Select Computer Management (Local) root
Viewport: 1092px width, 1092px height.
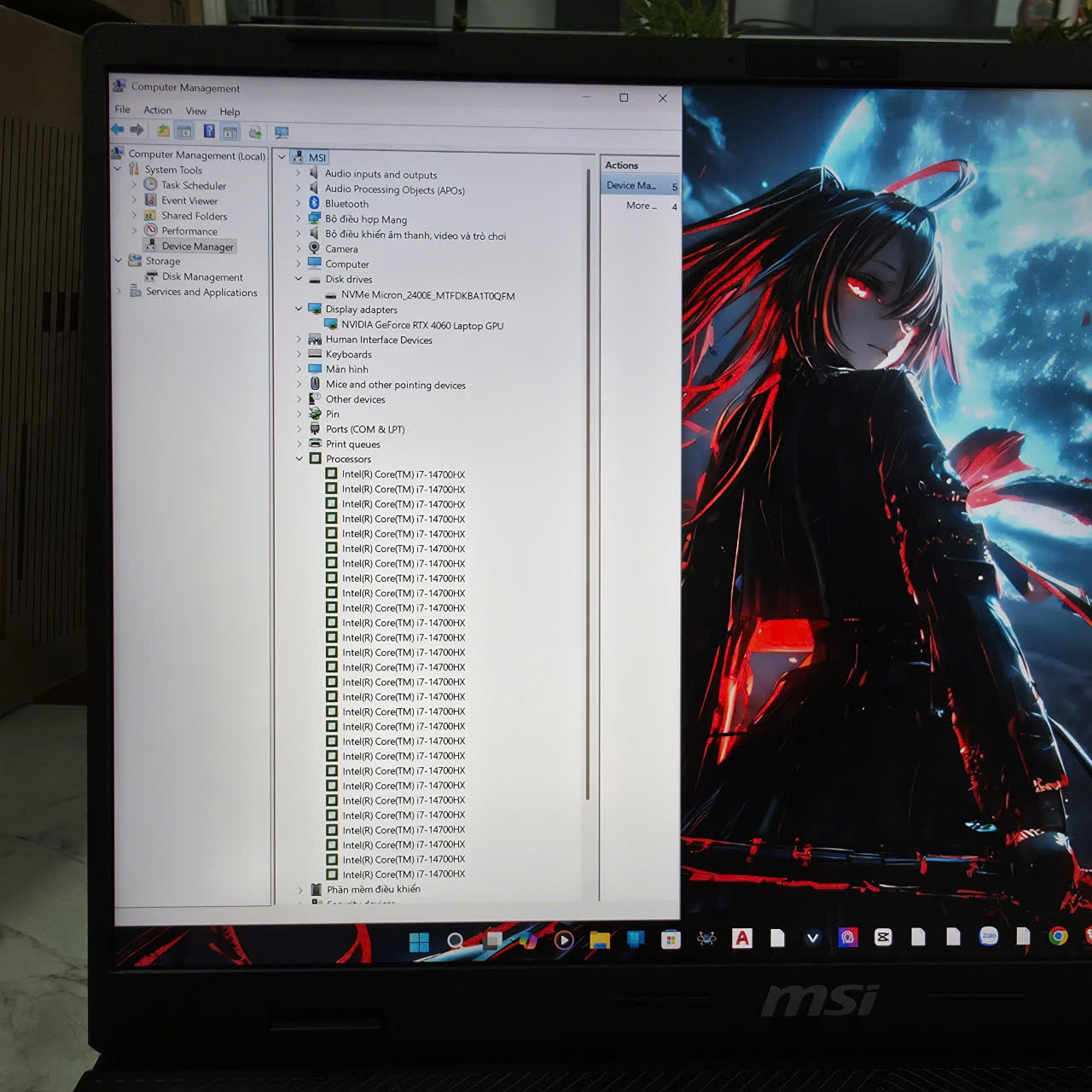(x=196, y=154)
